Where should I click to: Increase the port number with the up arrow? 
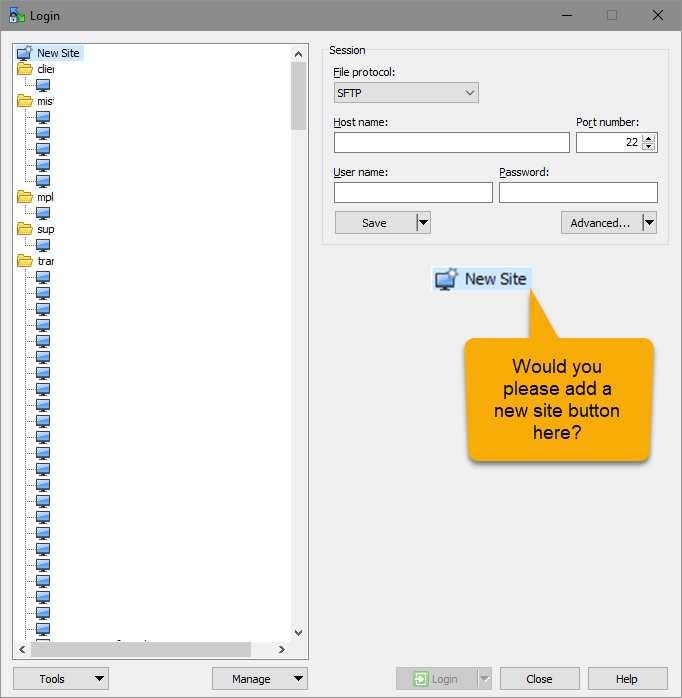tap(649, 138)
